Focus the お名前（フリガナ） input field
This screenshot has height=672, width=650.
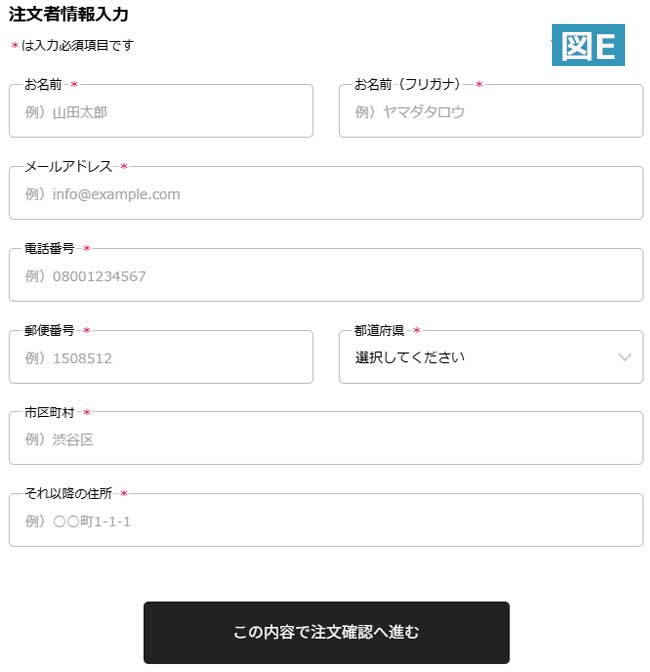pos(490,112)
